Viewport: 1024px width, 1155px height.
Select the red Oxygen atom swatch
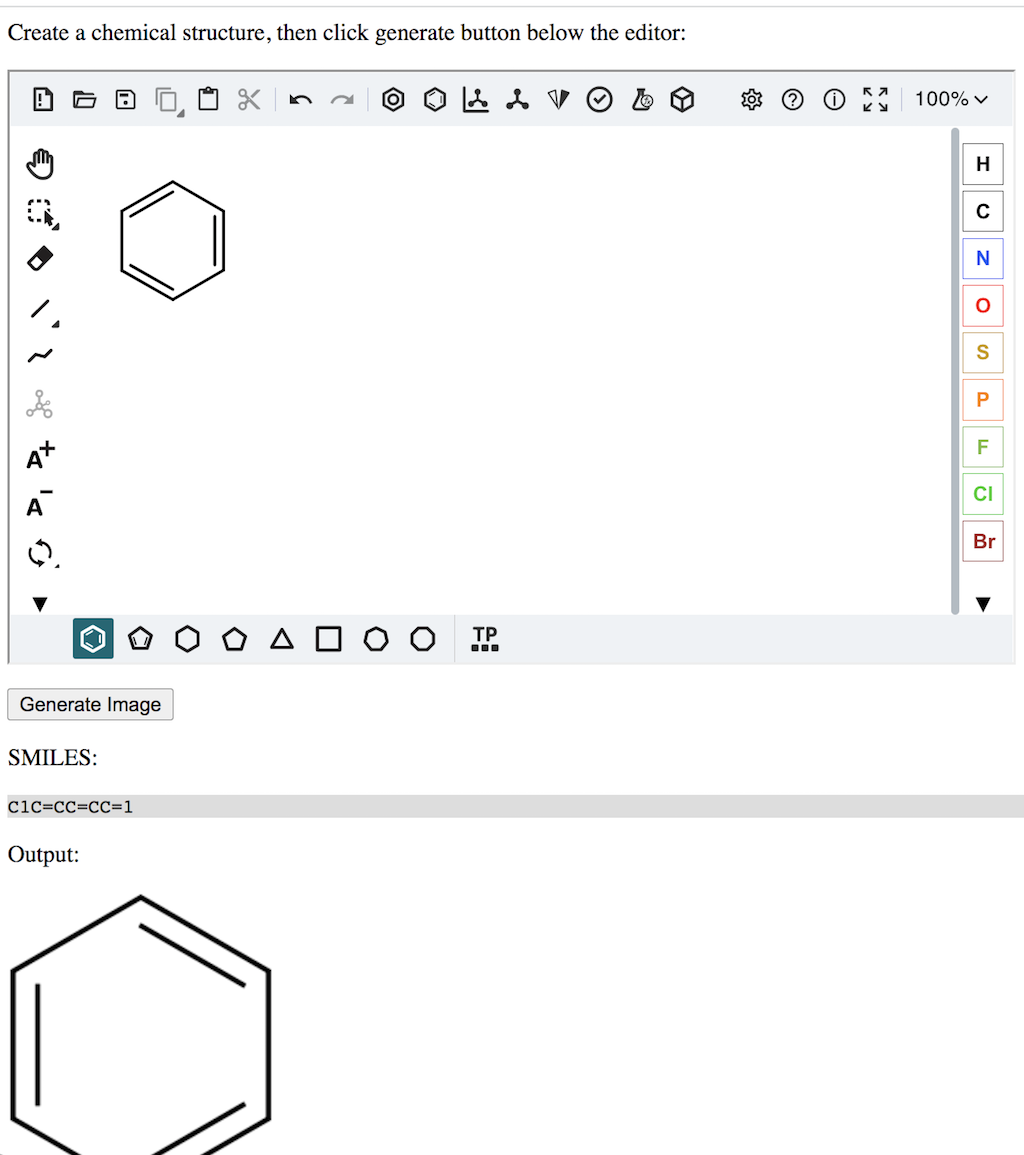point(982,306)
